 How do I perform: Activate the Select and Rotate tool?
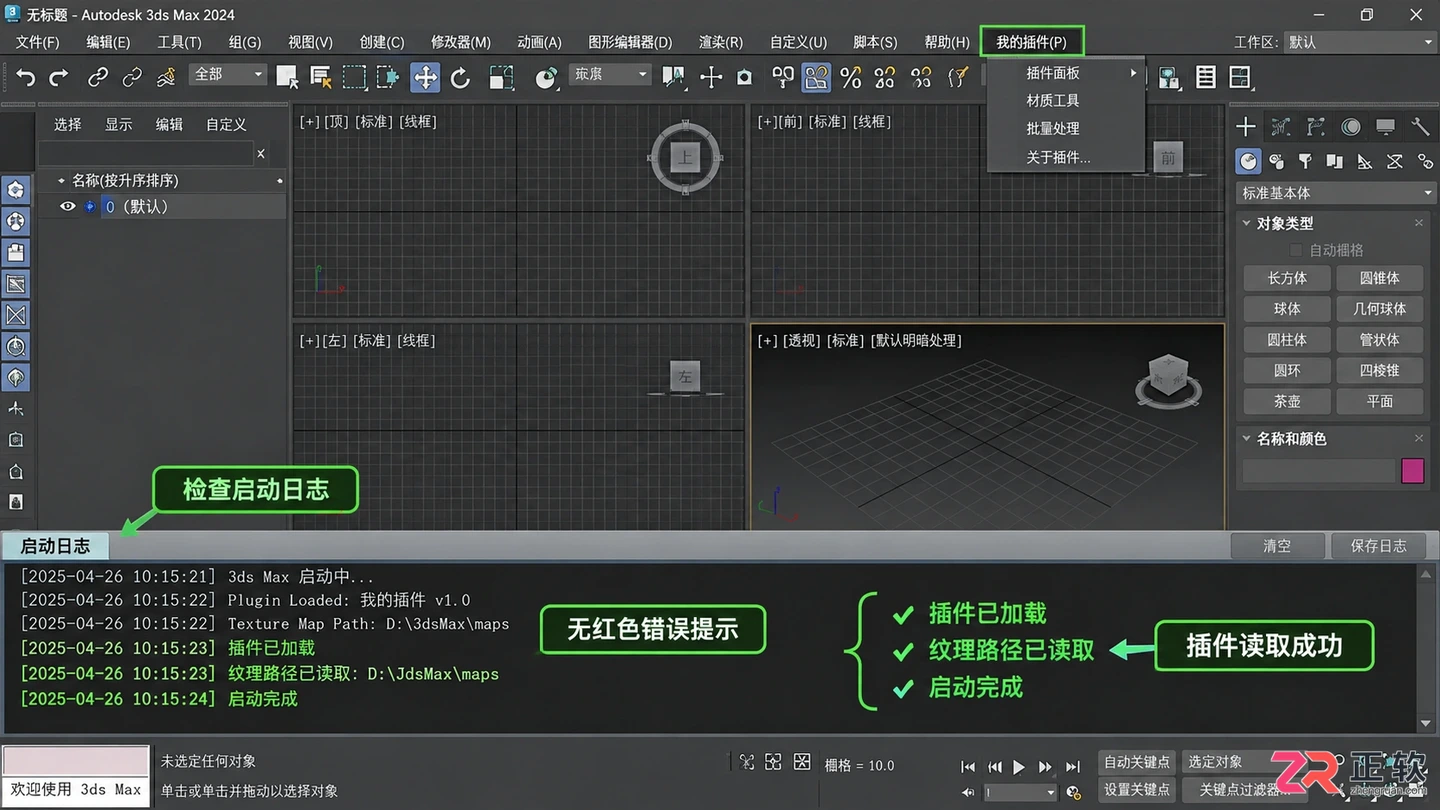(x=461, y=77)
